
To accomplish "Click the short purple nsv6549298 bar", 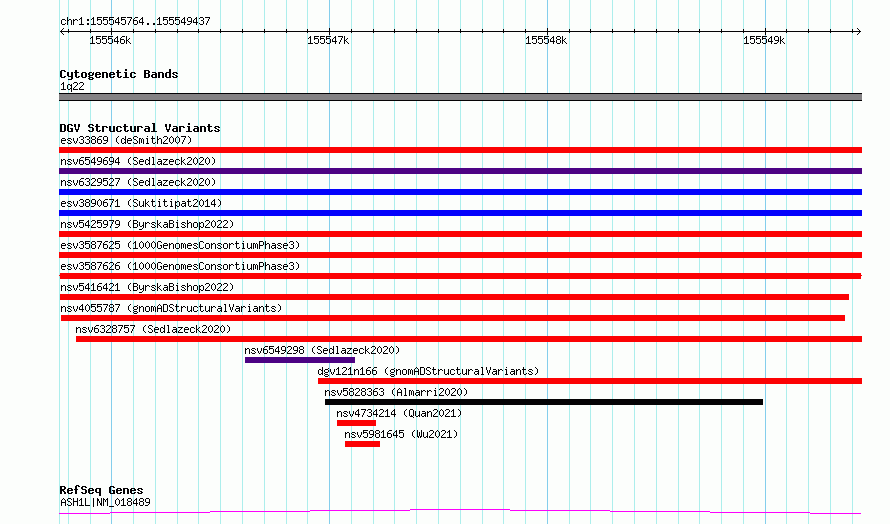I will click(x=300, y=360).
